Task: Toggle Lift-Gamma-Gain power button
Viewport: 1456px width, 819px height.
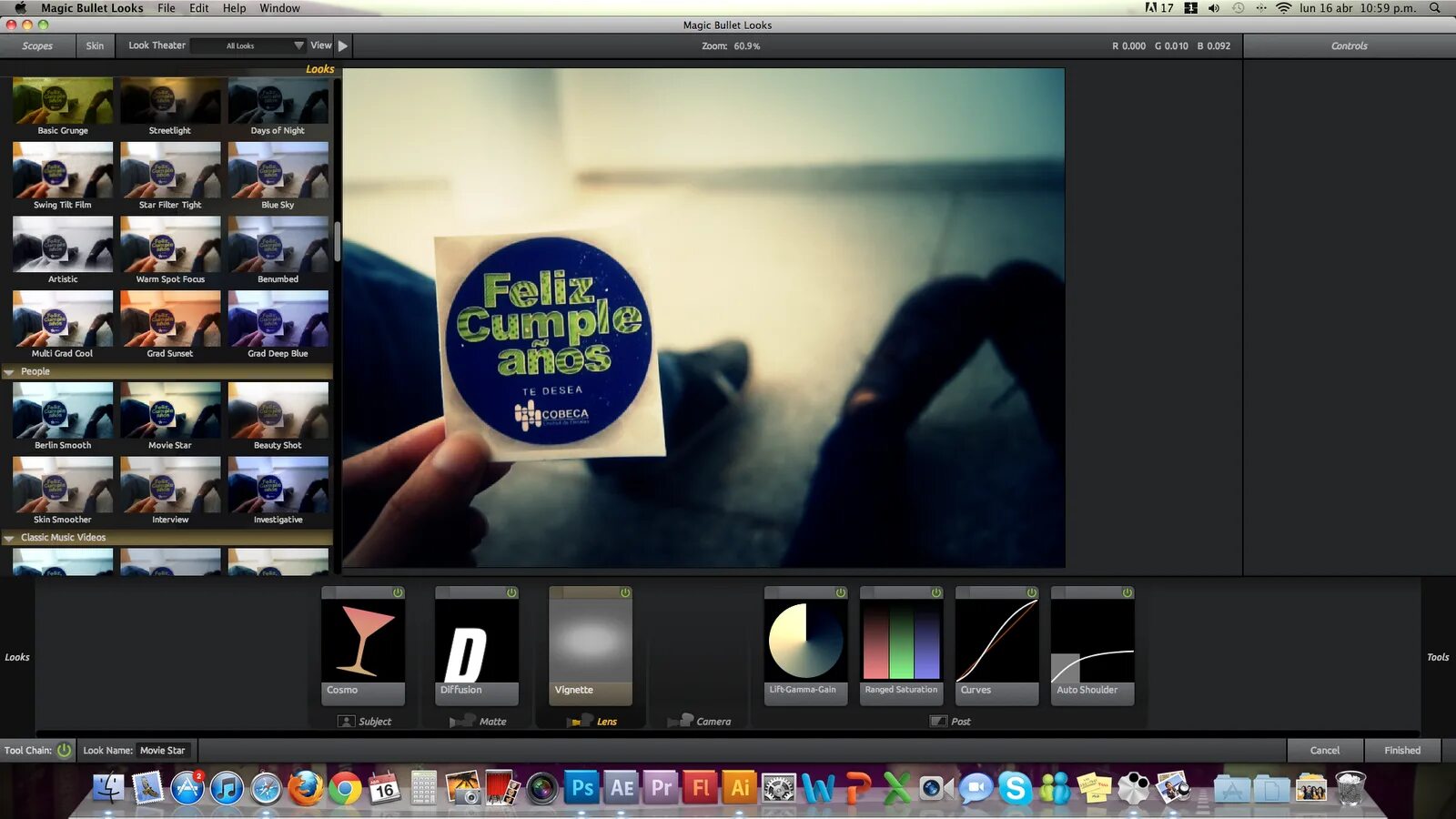Action: coord(841,592)
